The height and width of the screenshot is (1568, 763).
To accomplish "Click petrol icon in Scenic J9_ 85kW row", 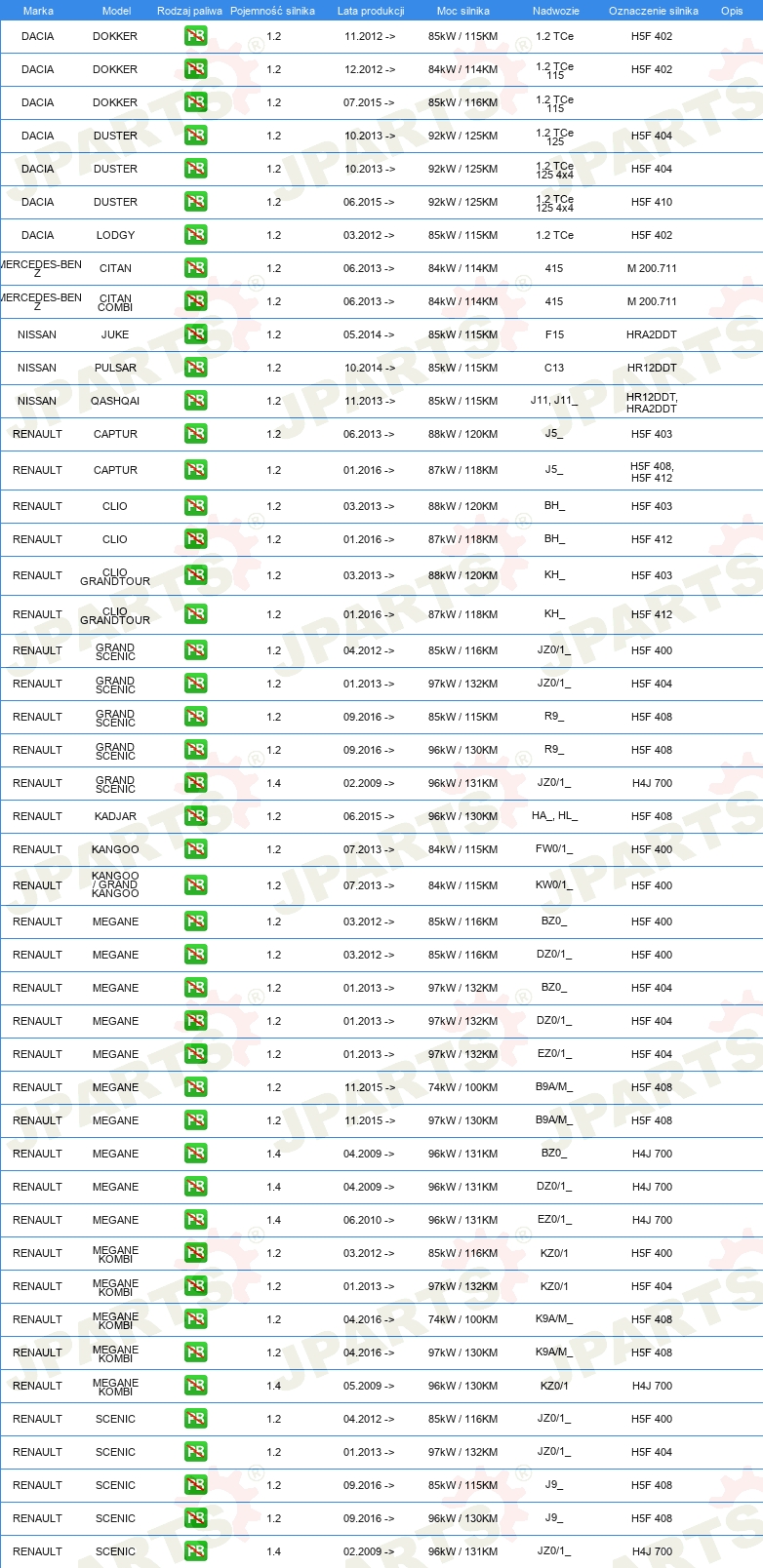I will point(195,1486).
